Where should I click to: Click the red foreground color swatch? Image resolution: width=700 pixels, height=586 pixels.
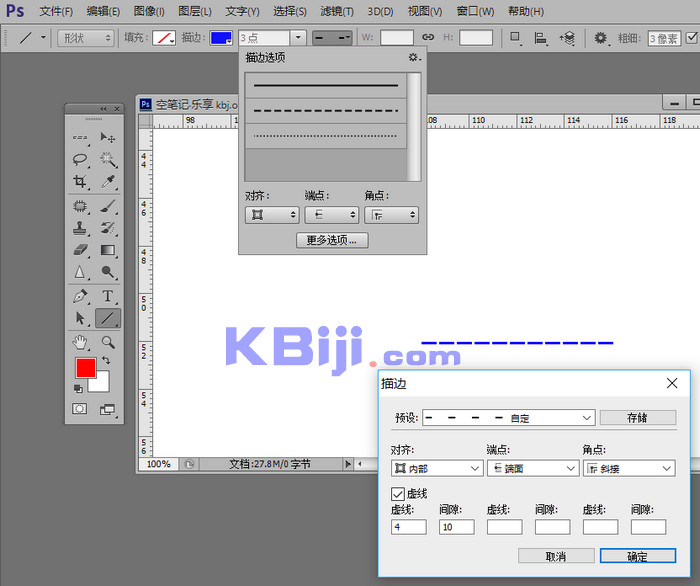pos(86,367)
